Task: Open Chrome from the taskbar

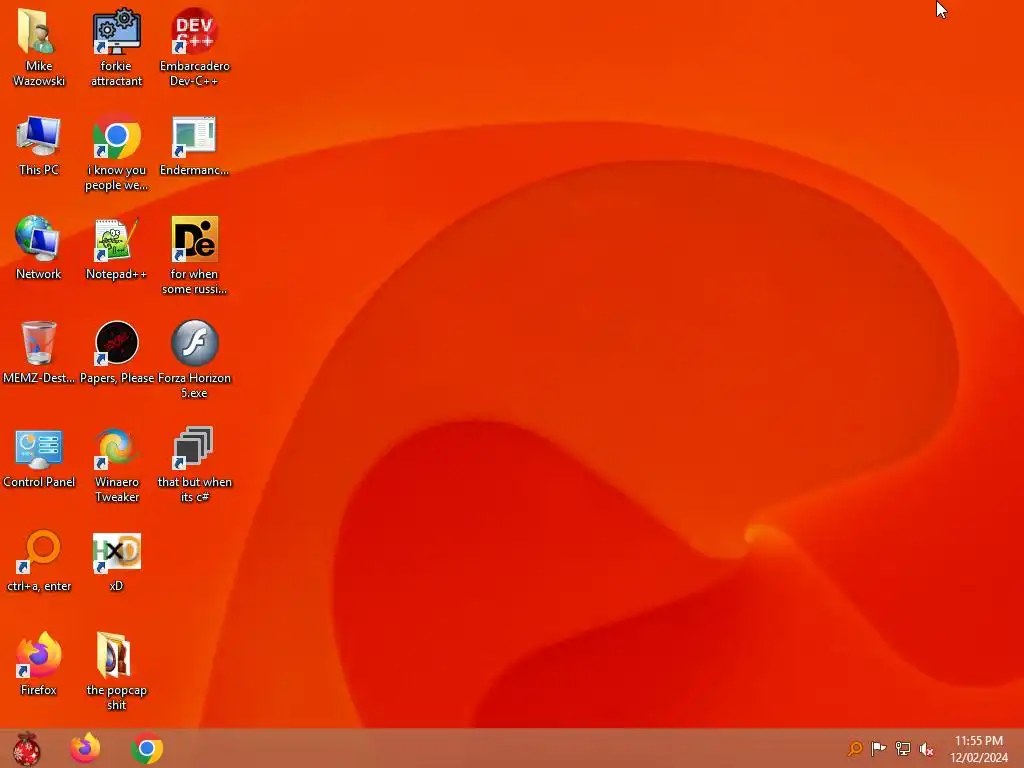Action: (x=147, y=748)
